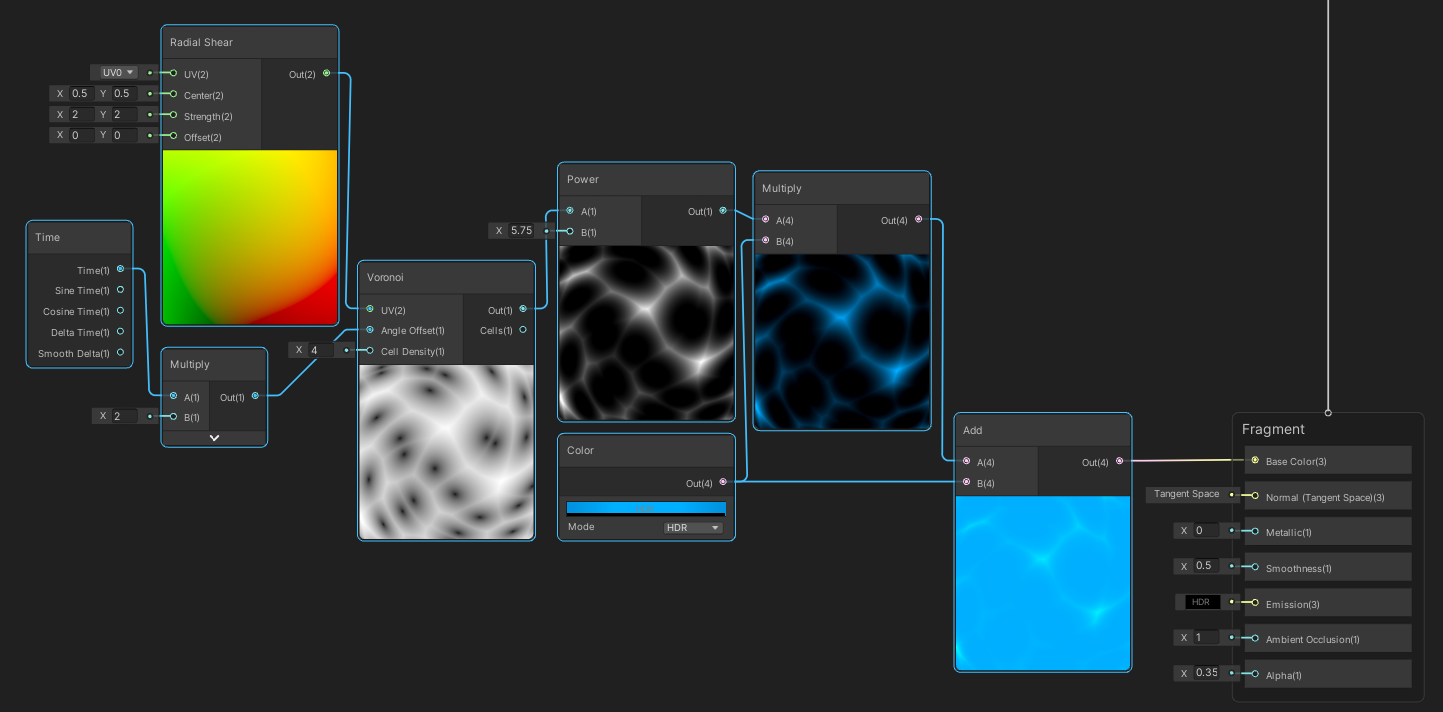This screenshot has width=1443, height=712.
Task: Click the Voronoi Out(1) output port
Action: 523,309
